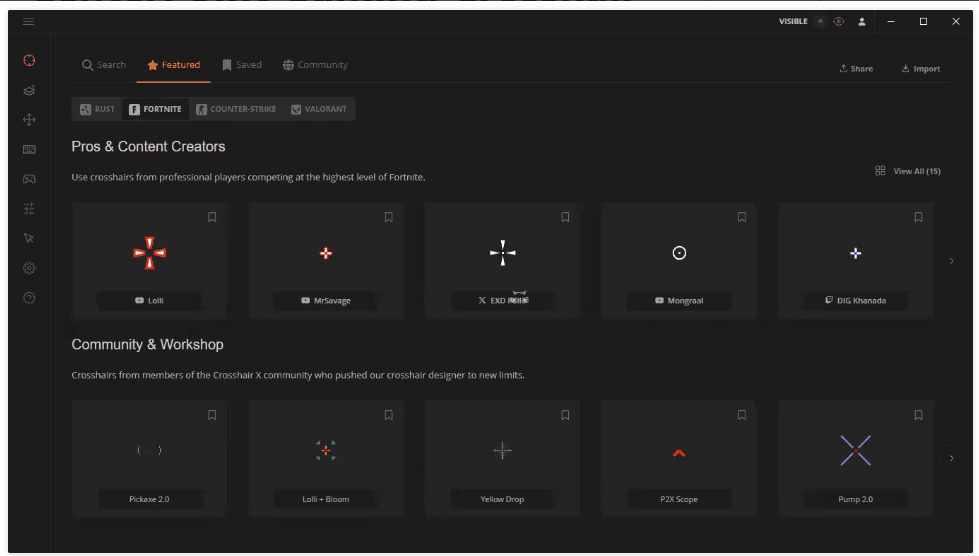Select the Yellow Drop crosshair preview

pyautogui.click(x=503, y=451)
